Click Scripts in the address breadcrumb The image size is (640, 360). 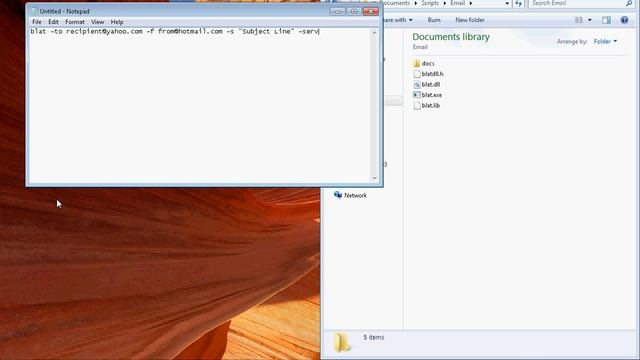coord(430,3)
